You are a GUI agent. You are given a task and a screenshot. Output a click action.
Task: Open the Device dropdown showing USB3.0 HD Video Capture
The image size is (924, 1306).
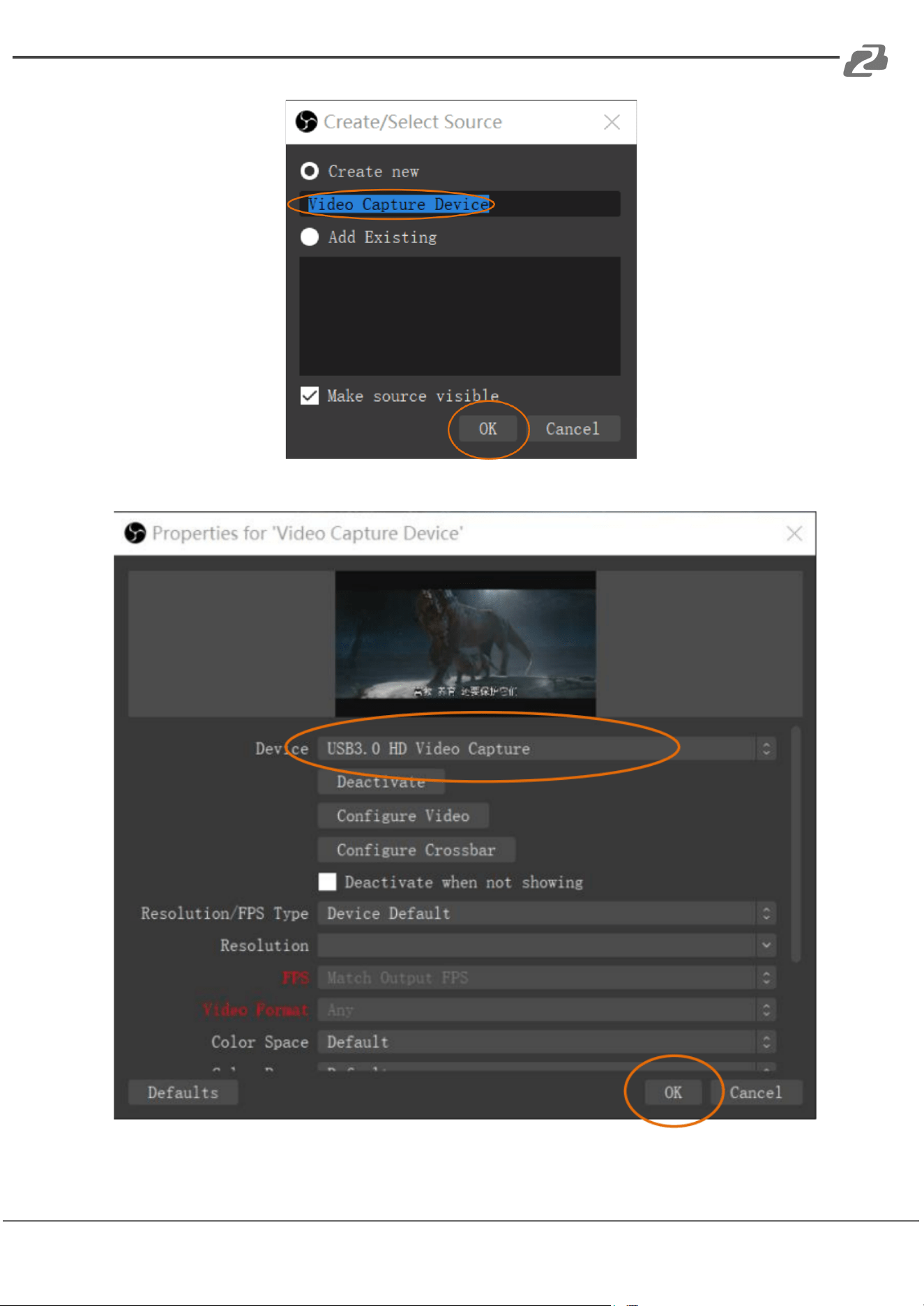pyautogui.click(x=547, y=749)
